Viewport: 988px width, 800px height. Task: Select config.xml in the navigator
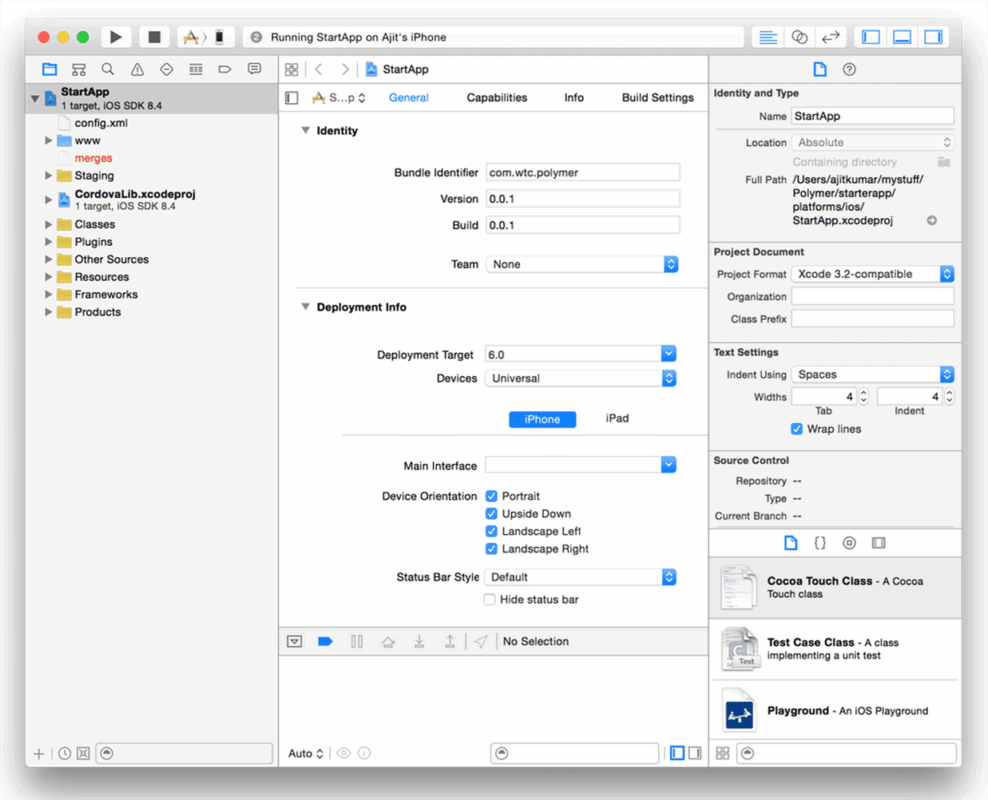[101, 123]
